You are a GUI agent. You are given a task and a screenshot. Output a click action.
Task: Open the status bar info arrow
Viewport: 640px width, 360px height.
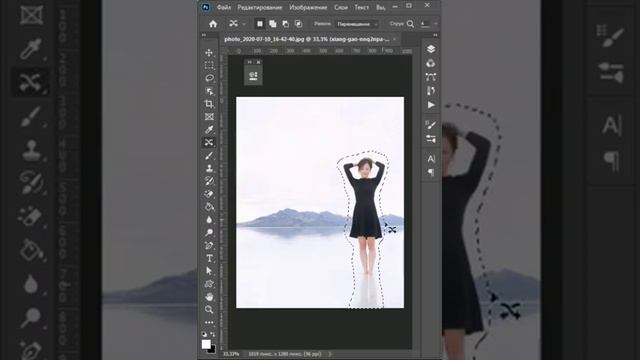[x=330, y=354]
